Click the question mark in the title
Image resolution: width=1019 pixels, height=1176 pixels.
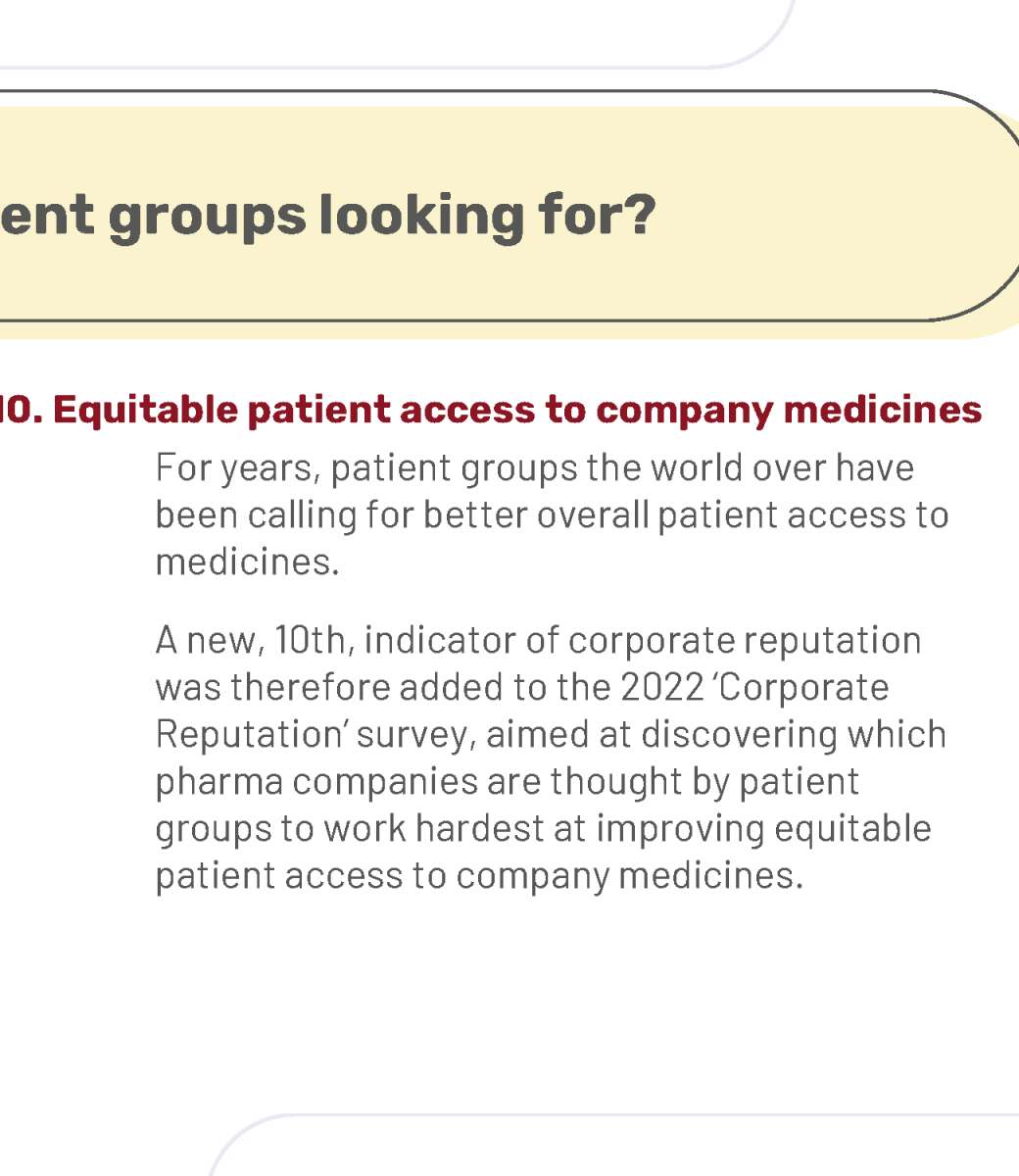pos(640,214)
